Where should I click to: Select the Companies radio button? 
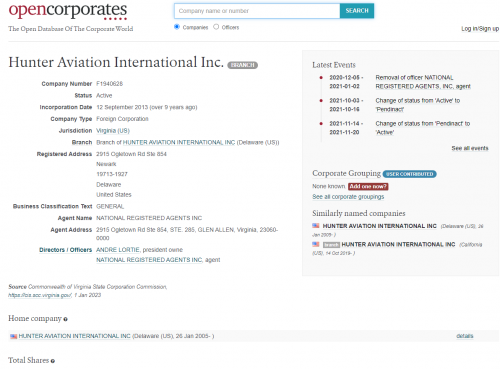click(177, 27)
